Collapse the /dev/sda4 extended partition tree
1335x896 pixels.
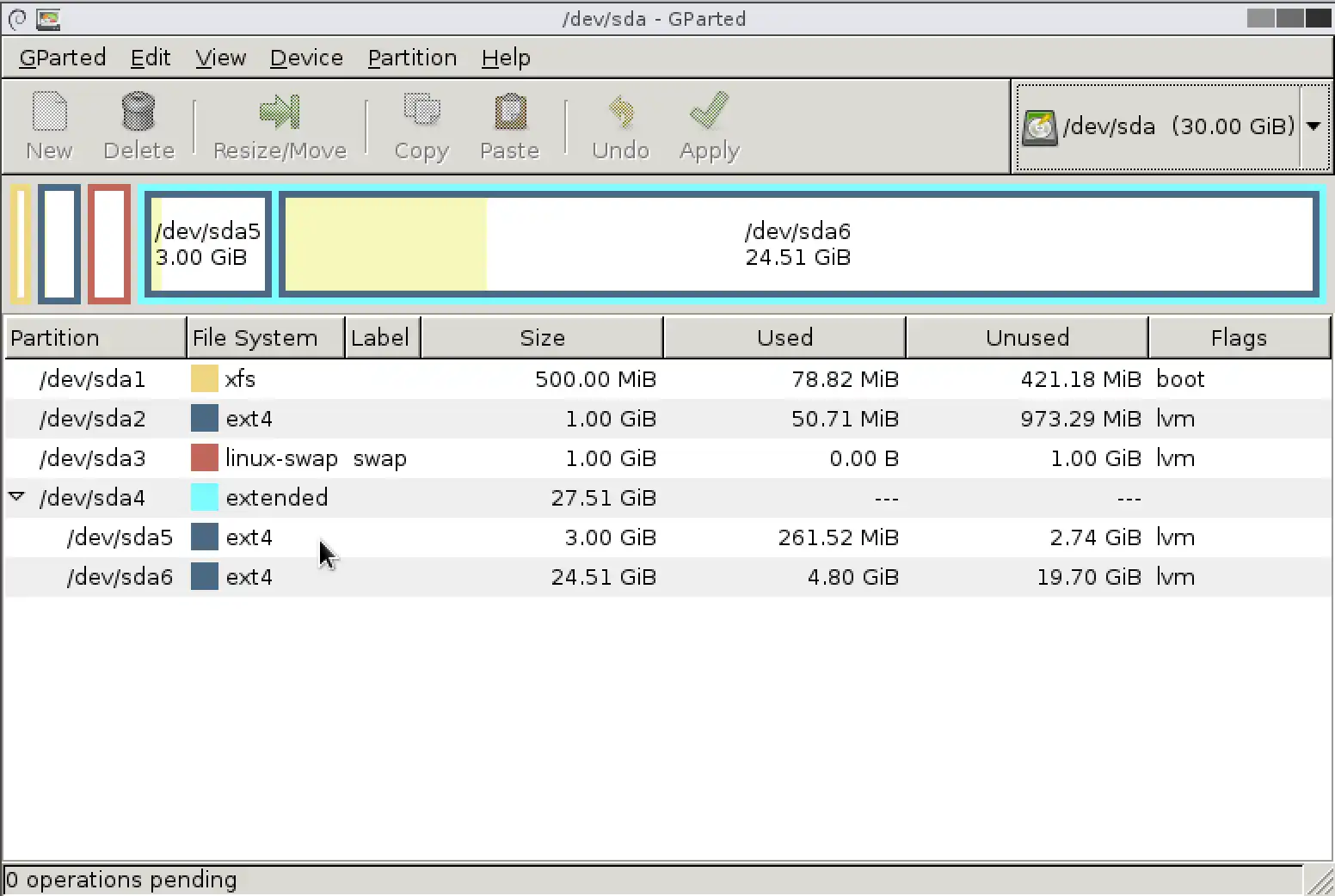(x=16, y=497)
